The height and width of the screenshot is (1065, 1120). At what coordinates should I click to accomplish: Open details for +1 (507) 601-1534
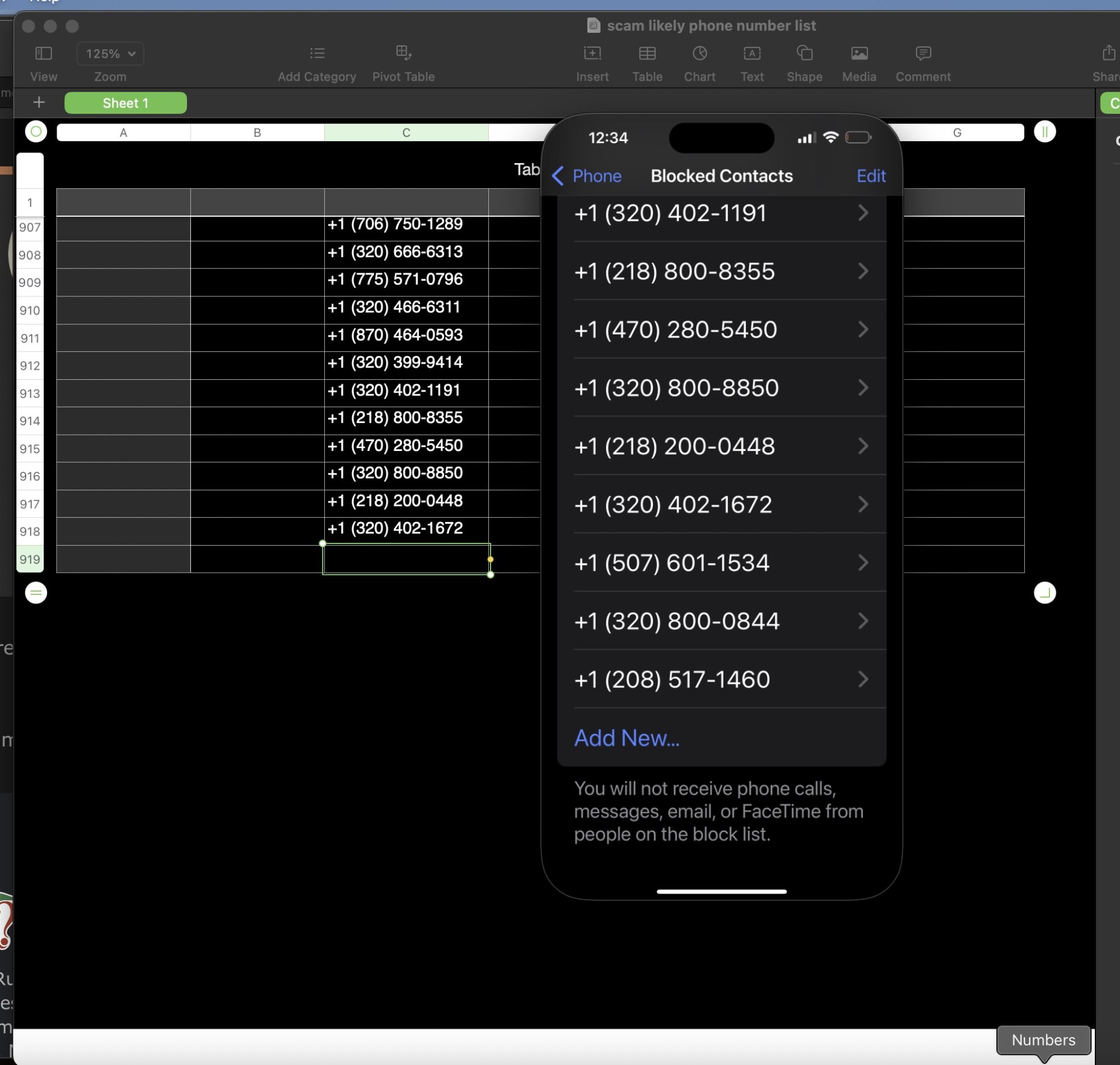[x=721, y=562]
